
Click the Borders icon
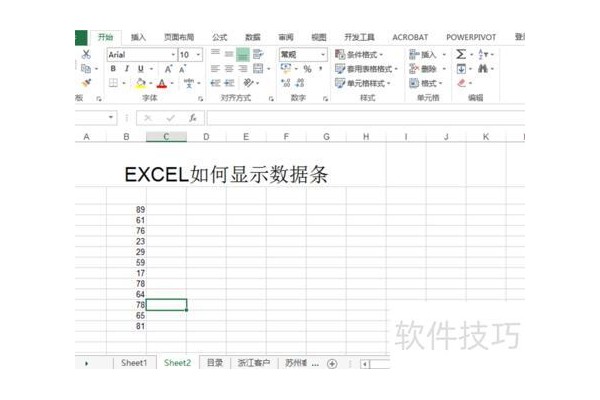point(113,83)
